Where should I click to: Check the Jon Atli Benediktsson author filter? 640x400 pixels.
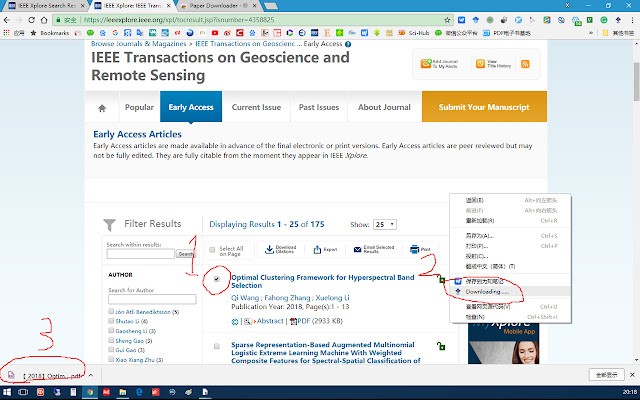[111, 311]
